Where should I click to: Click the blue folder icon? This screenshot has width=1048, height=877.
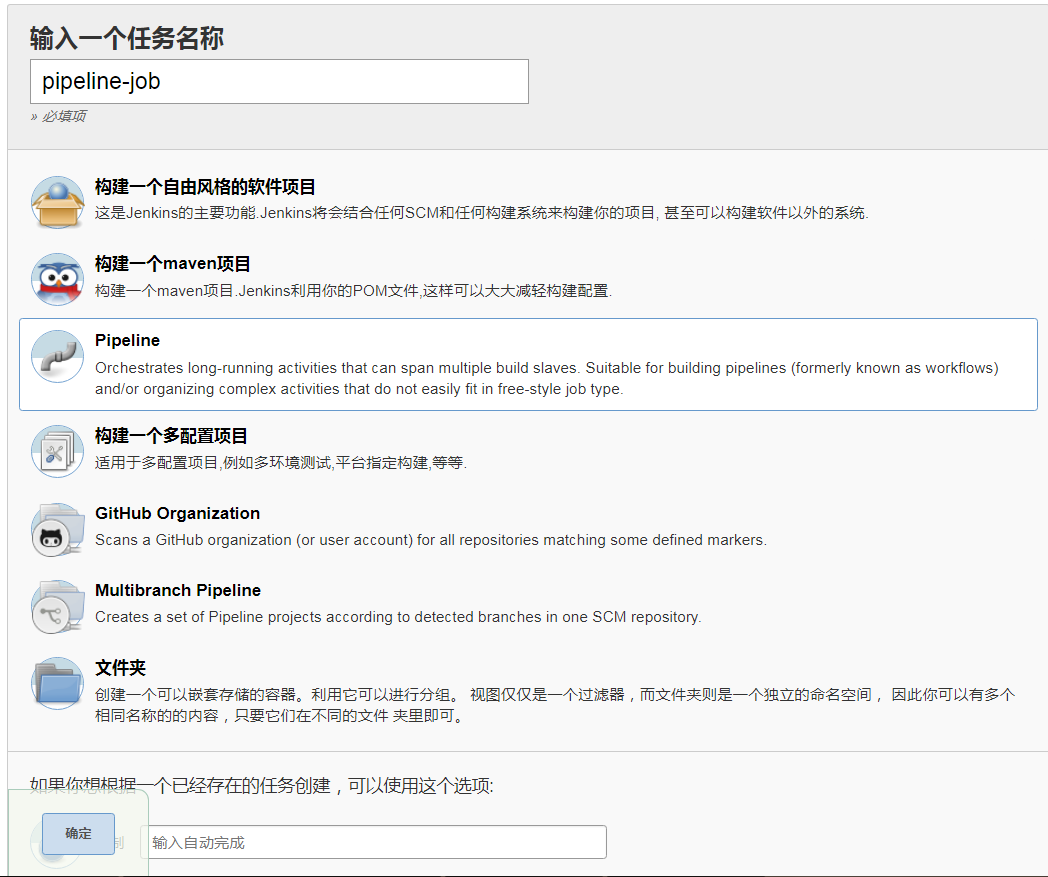[57, 683]
